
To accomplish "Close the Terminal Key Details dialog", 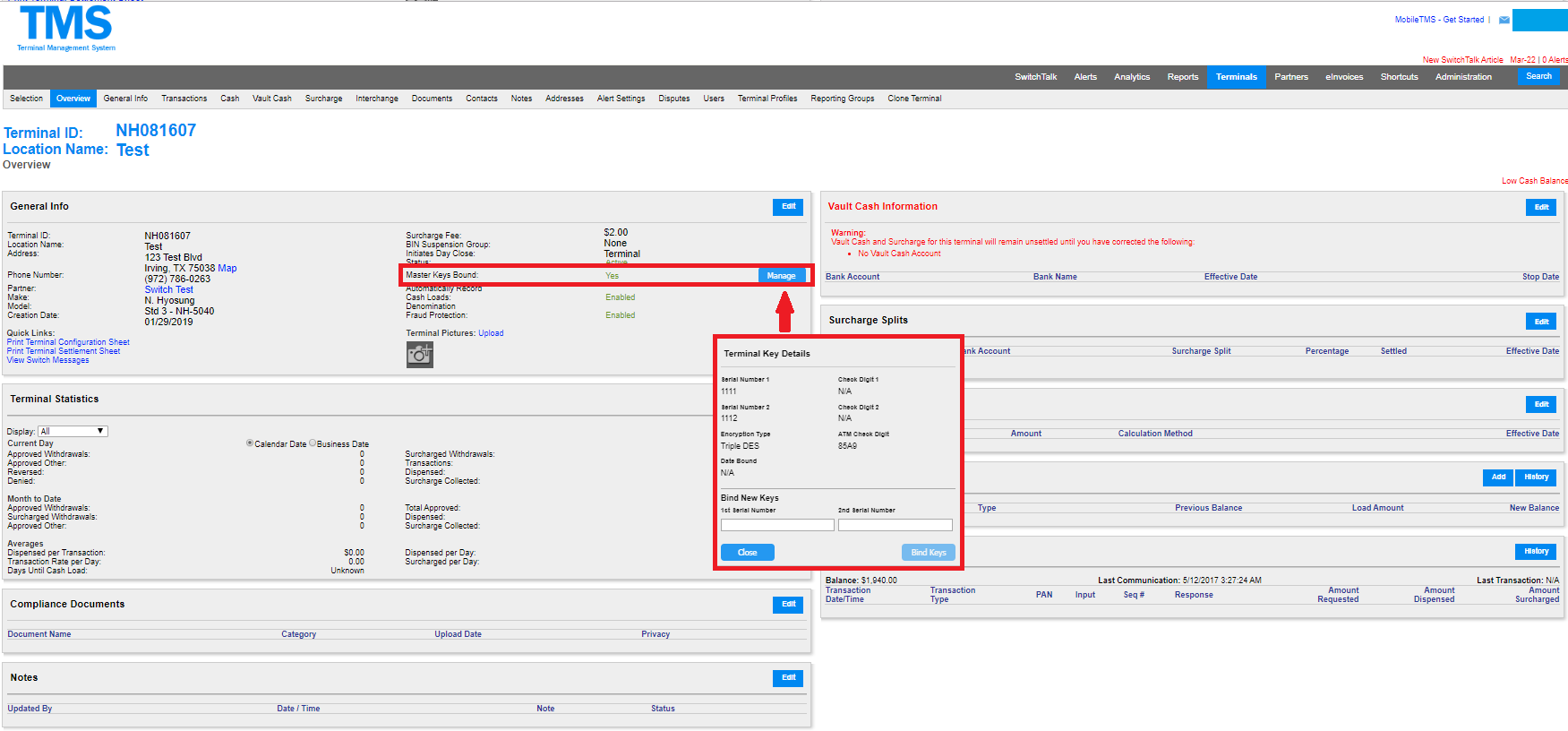I will 748,553.
